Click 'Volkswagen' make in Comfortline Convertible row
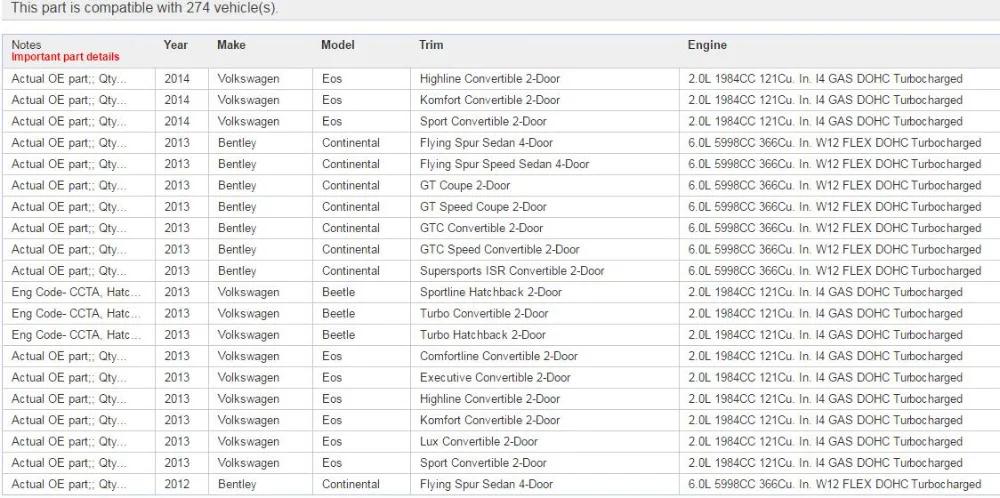The width and height of the screenshot is (1000, 498). coord(248,356)
